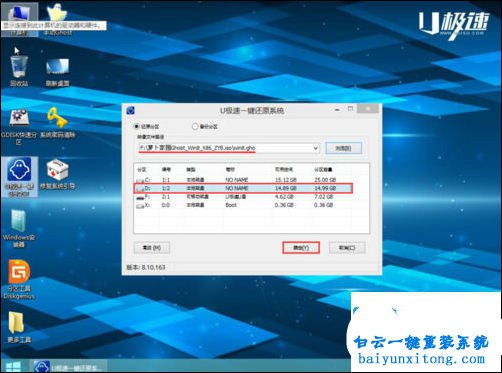Confirm with the OK (Y) button
The height and width of the screenshot is (373, 502).
point(301,248)
